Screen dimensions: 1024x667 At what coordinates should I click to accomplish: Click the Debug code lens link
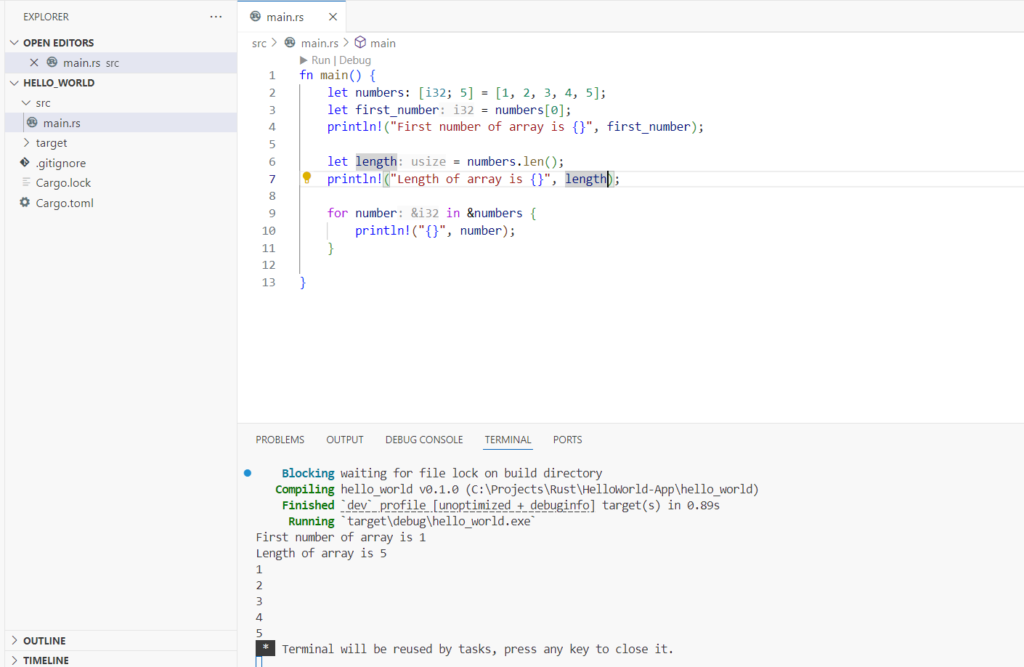pos(355,60)
